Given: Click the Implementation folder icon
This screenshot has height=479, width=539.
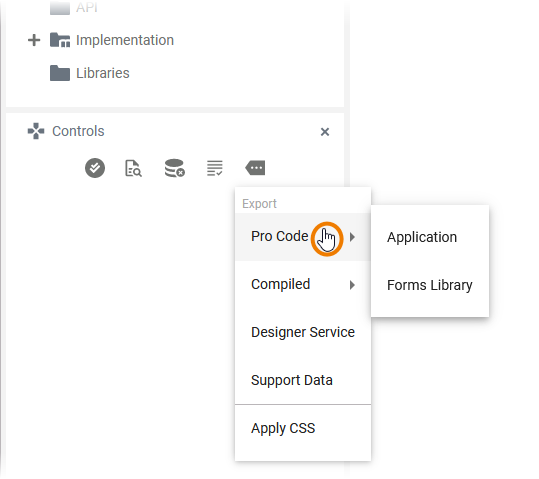Looking at the screenshot, I should pos(60,40).
